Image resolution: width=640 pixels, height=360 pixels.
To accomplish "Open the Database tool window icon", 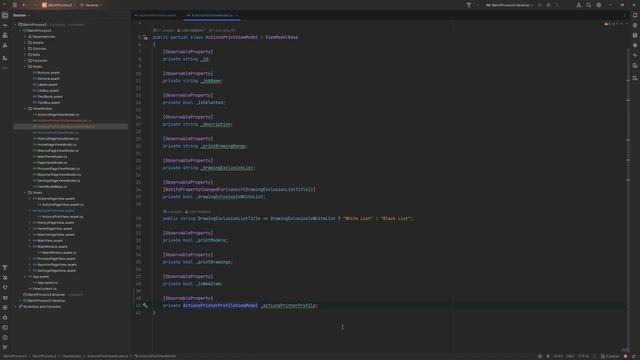I will pyautogui.click(x=635, y=35).
